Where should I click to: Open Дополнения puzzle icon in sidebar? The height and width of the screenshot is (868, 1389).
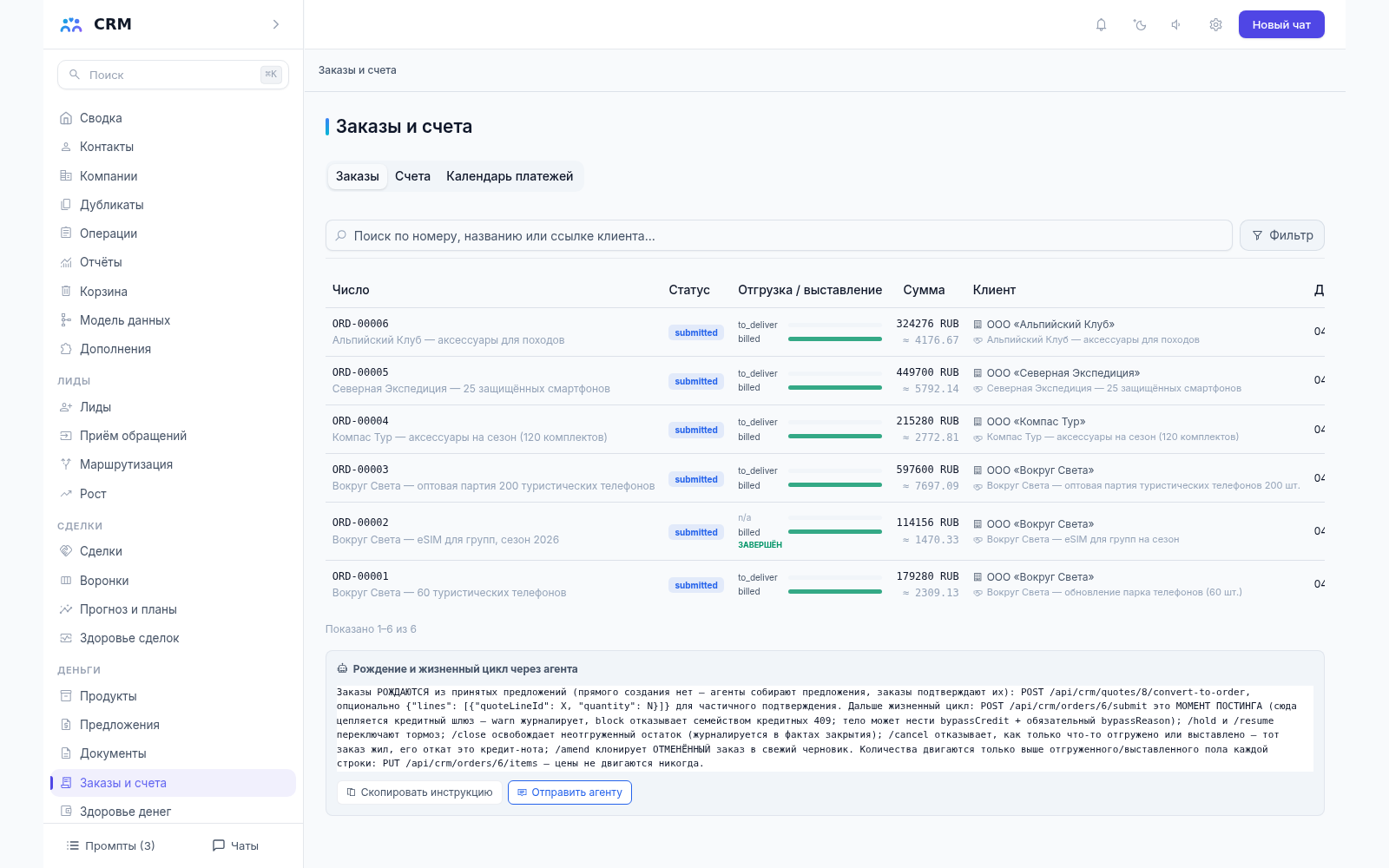point(66,349)
